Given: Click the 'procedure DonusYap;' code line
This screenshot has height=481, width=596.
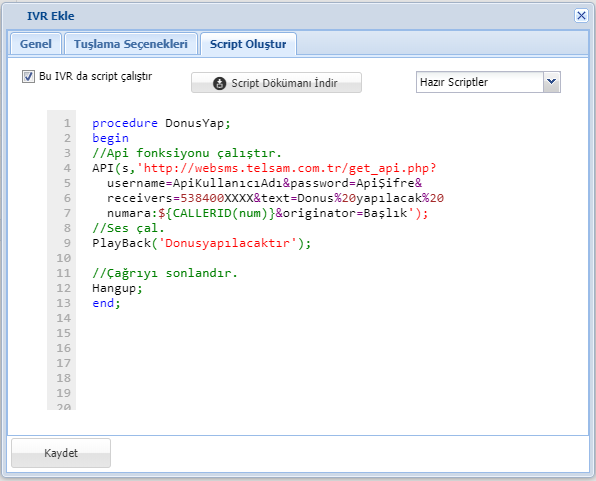Looking at the screenshot, I should [161, 123].
